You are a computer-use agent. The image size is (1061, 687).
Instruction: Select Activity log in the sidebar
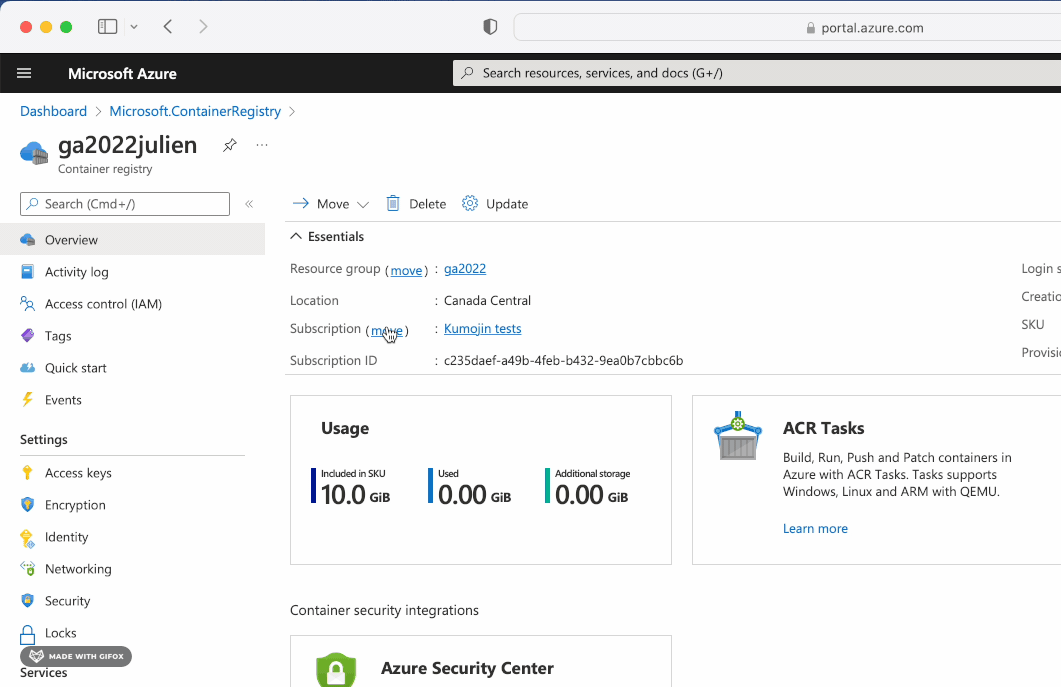[x=76, y=272]
